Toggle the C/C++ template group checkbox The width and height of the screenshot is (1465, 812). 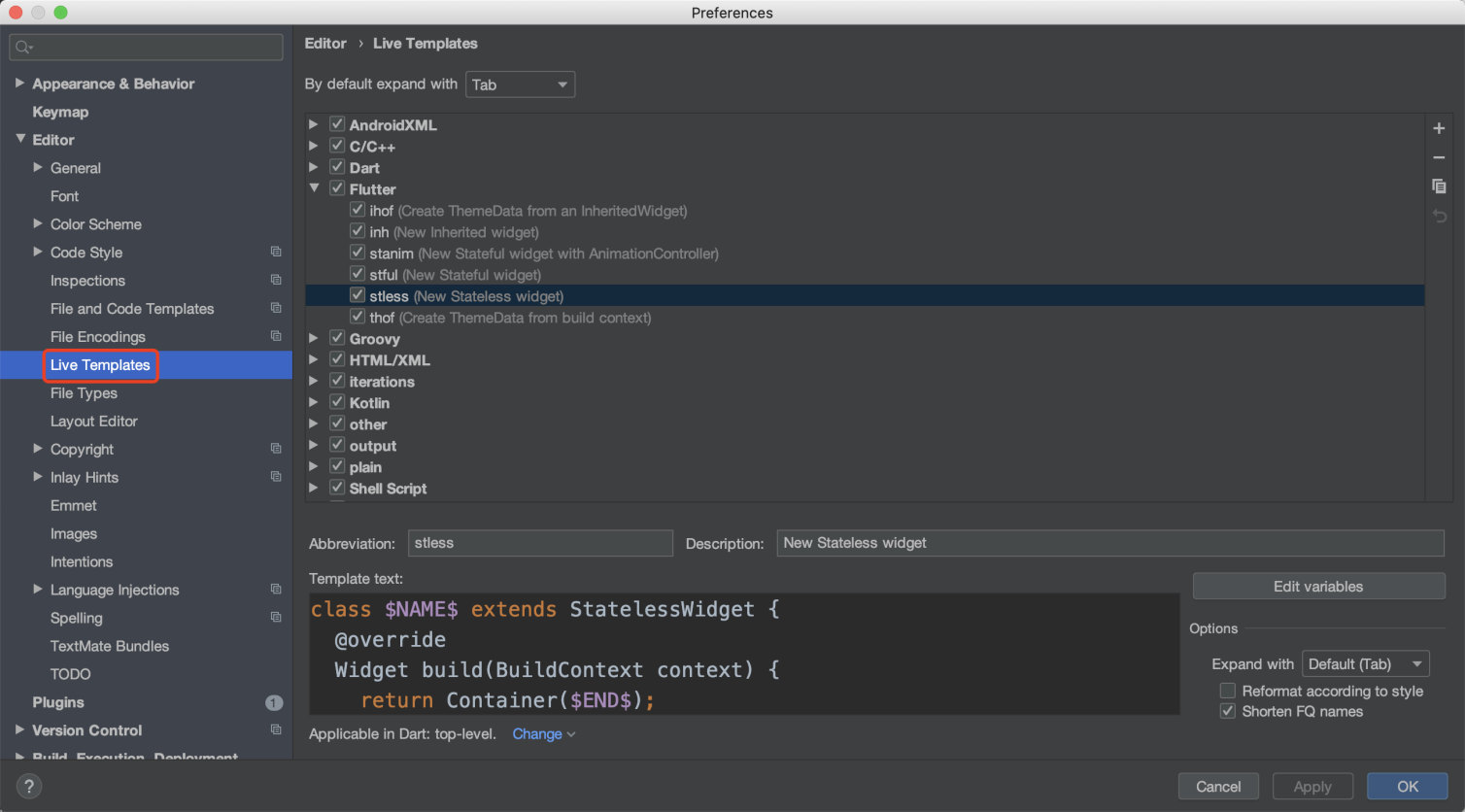[337, 146]
